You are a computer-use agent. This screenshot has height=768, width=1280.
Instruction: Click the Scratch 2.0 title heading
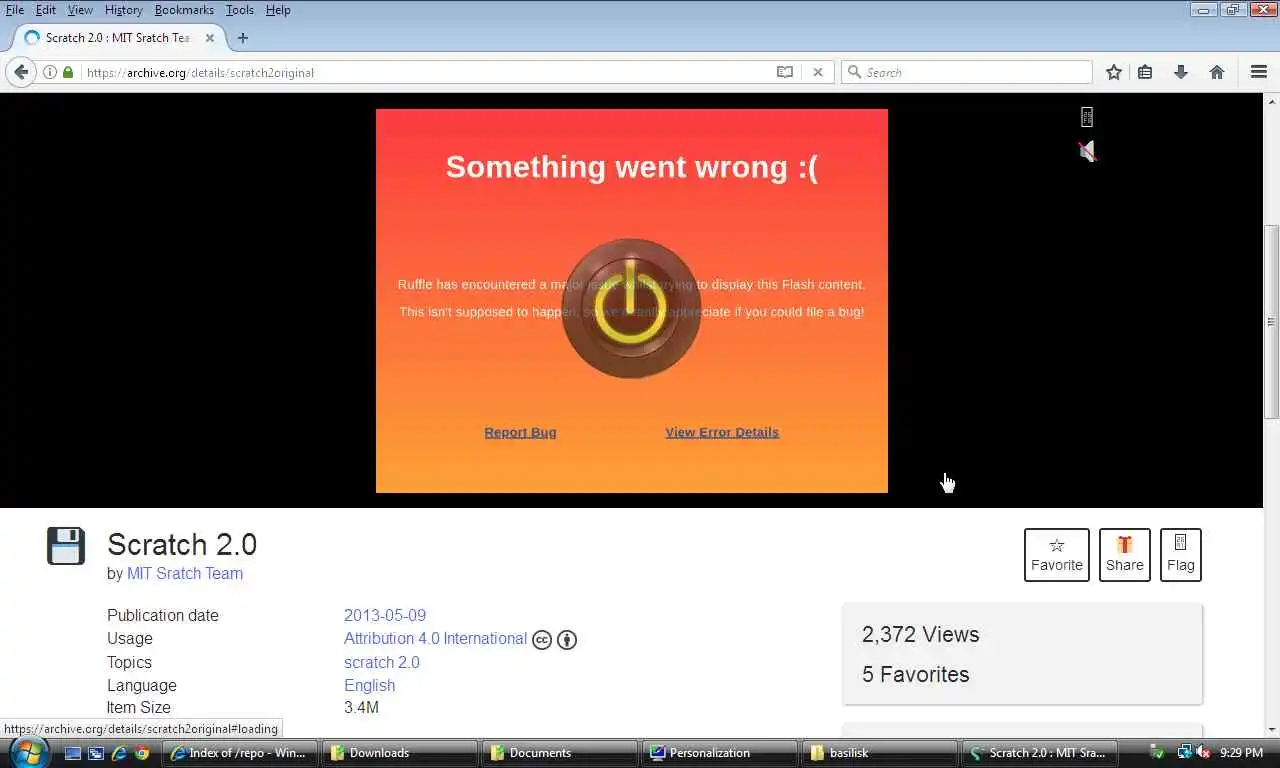tap(182, 544)
